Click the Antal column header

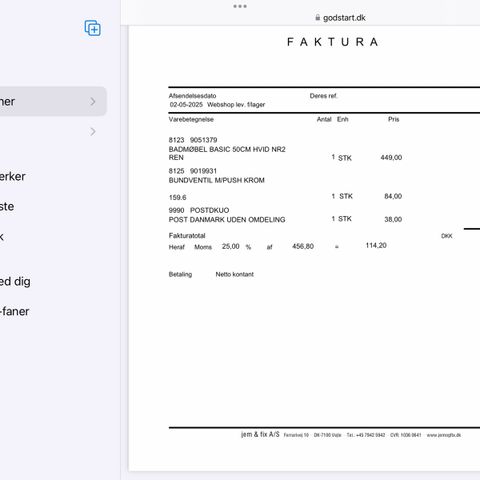coord(324,119)
